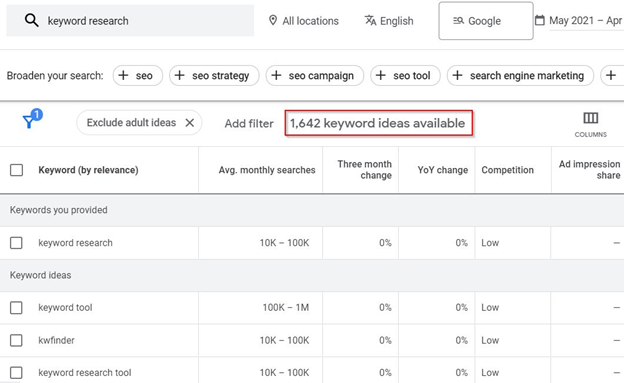This screenshot has width=624, height=383.
Task: Add 'seo tool' suggestion chip
Action: pyautogui.click(x=405, y=75)
